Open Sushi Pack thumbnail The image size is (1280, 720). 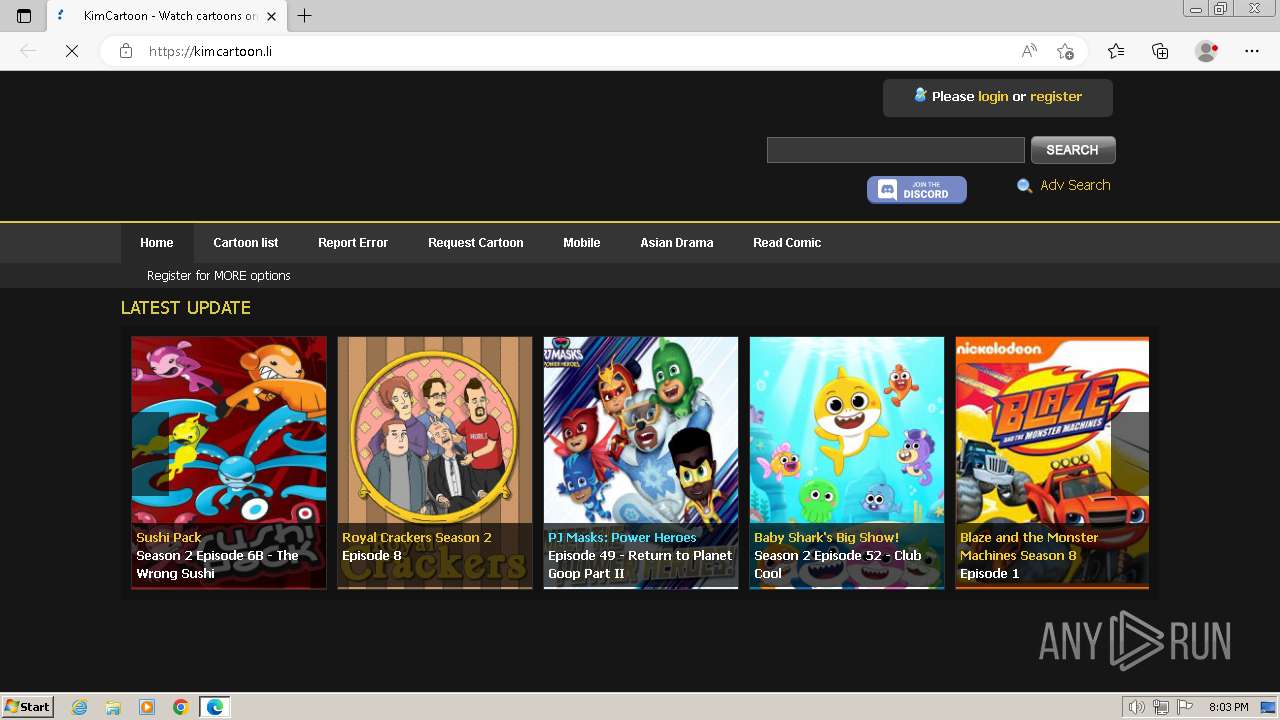(x=229, y=462)
